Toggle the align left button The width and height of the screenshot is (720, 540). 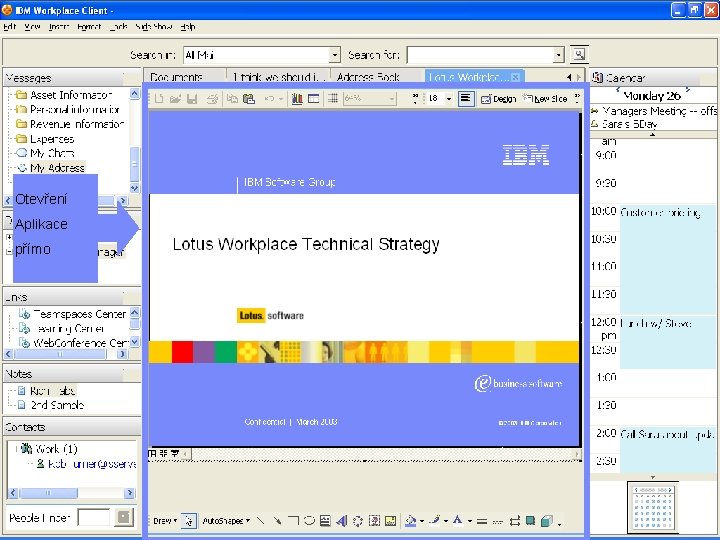466,99
